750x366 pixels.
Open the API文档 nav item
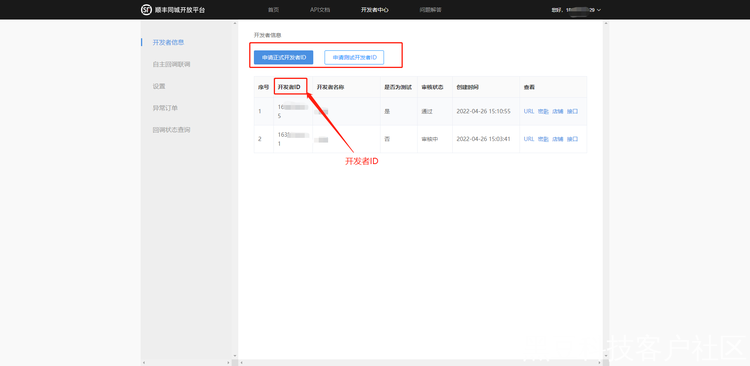[320, 10]
